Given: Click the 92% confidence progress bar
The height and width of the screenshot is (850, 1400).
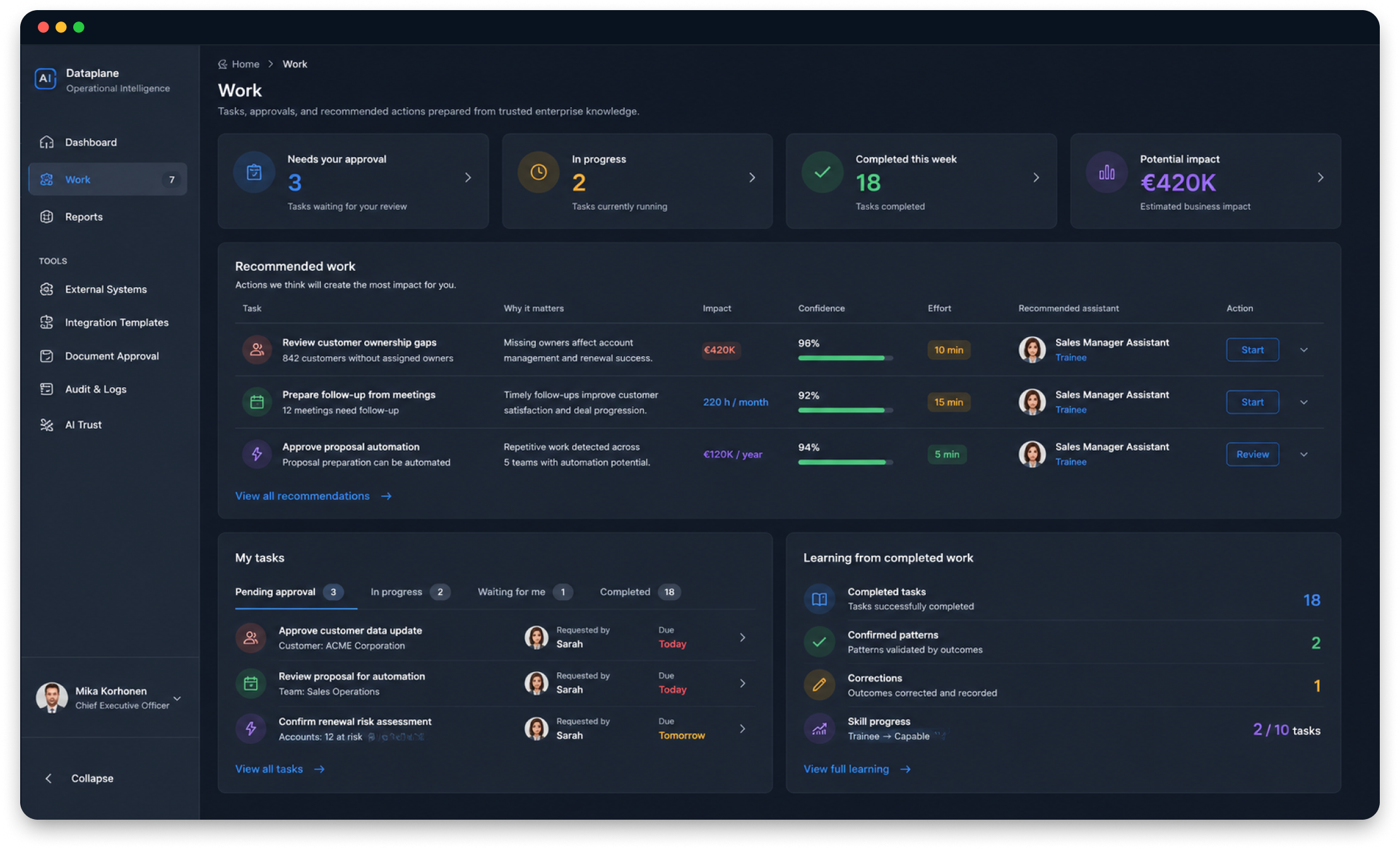Looking at the screenshot, I should point(845,410).
